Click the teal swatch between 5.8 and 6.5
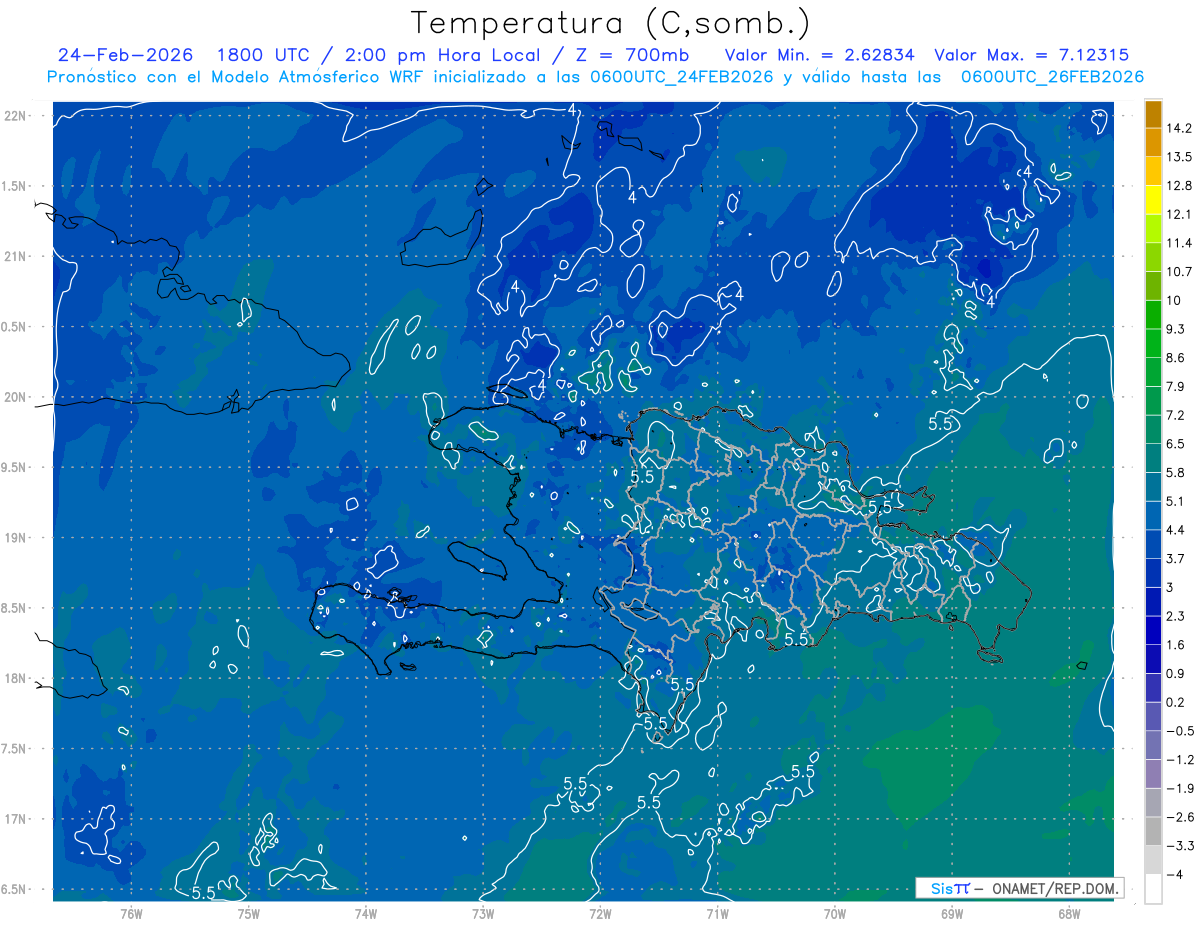This screenshot has width=1200, height=927. click(1153, 457)
